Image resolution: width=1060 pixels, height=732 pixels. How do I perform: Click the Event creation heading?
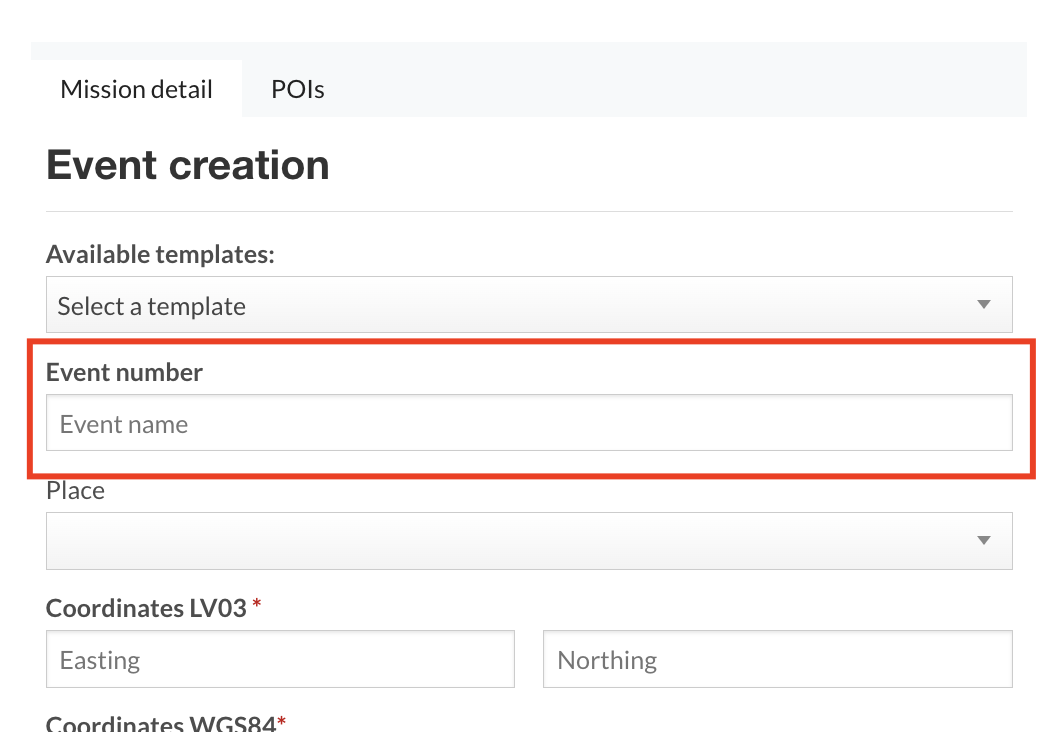188,165
